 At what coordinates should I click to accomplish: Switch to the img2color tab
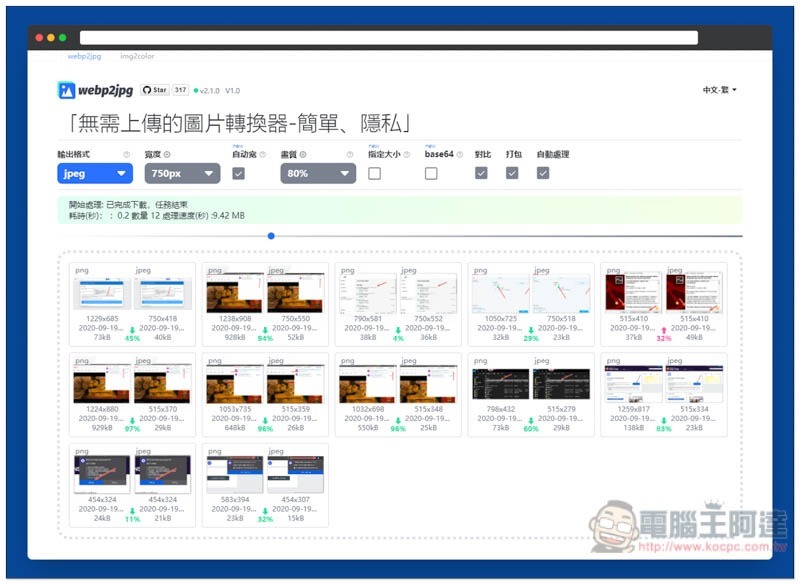138,57
